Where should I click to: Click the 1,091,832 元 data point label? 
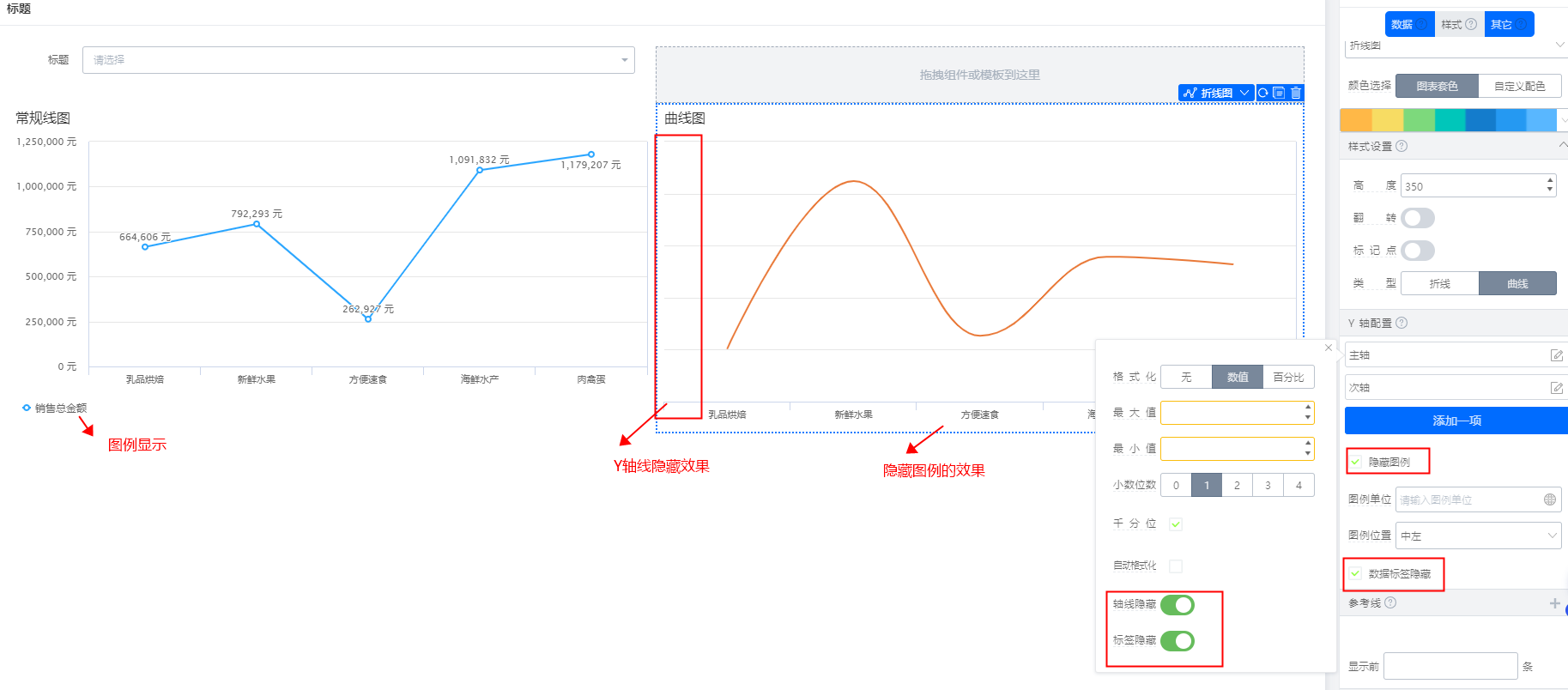479,160
